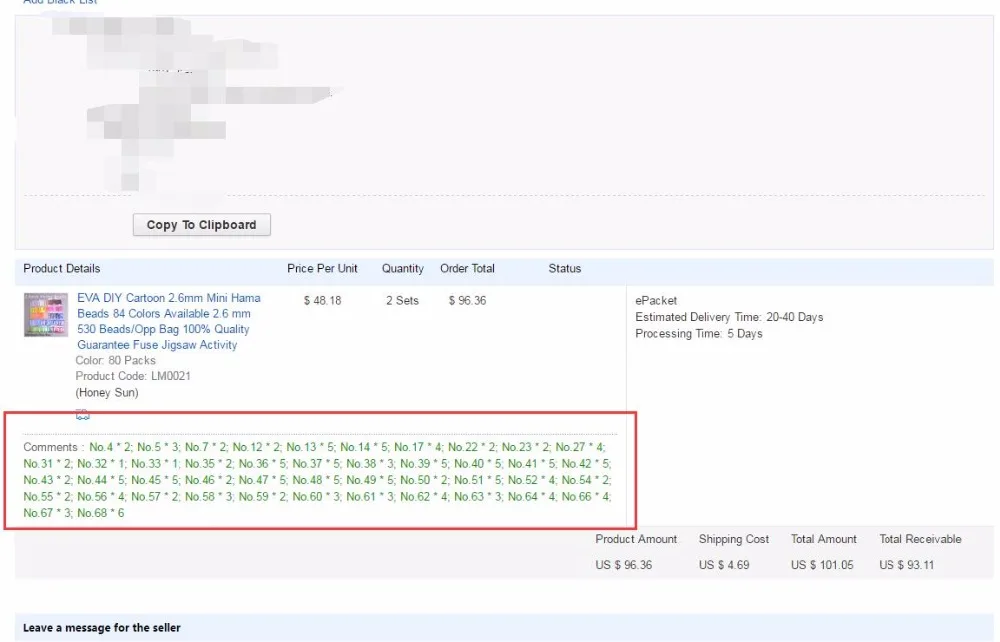This screenshot has width=1000, height=642.
Task: Click "Estimated Delivery Time: 20-40 Days"
Action: (x=729, y=317)
